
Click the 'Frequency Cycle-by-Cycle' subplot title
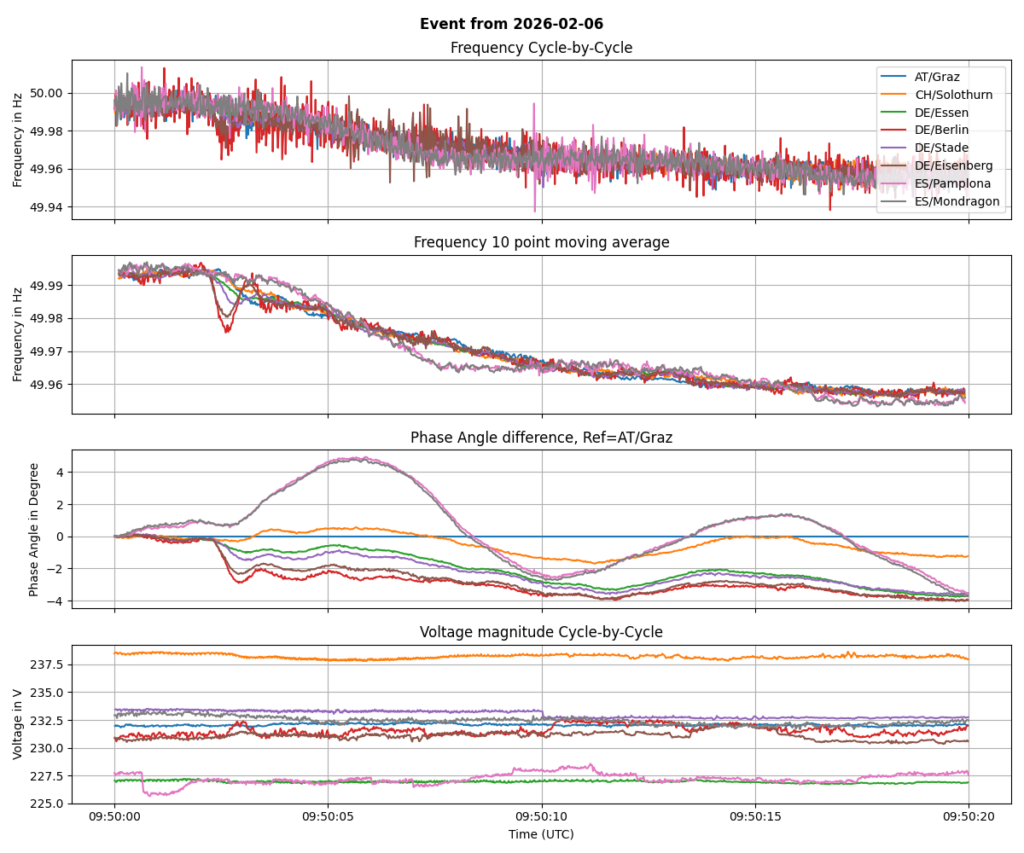tap(541, 48)
